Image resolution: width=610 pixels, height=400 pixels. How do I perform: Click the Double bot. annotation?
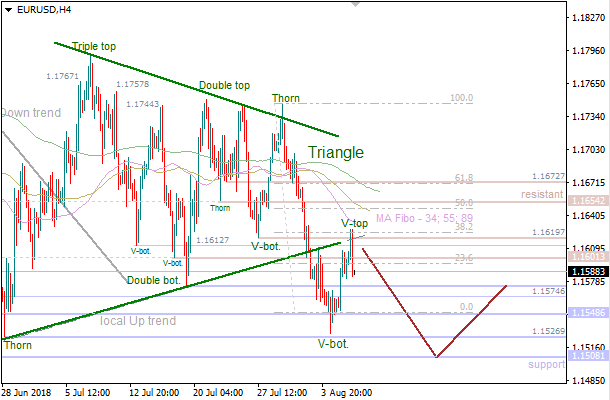coord(155,280)
